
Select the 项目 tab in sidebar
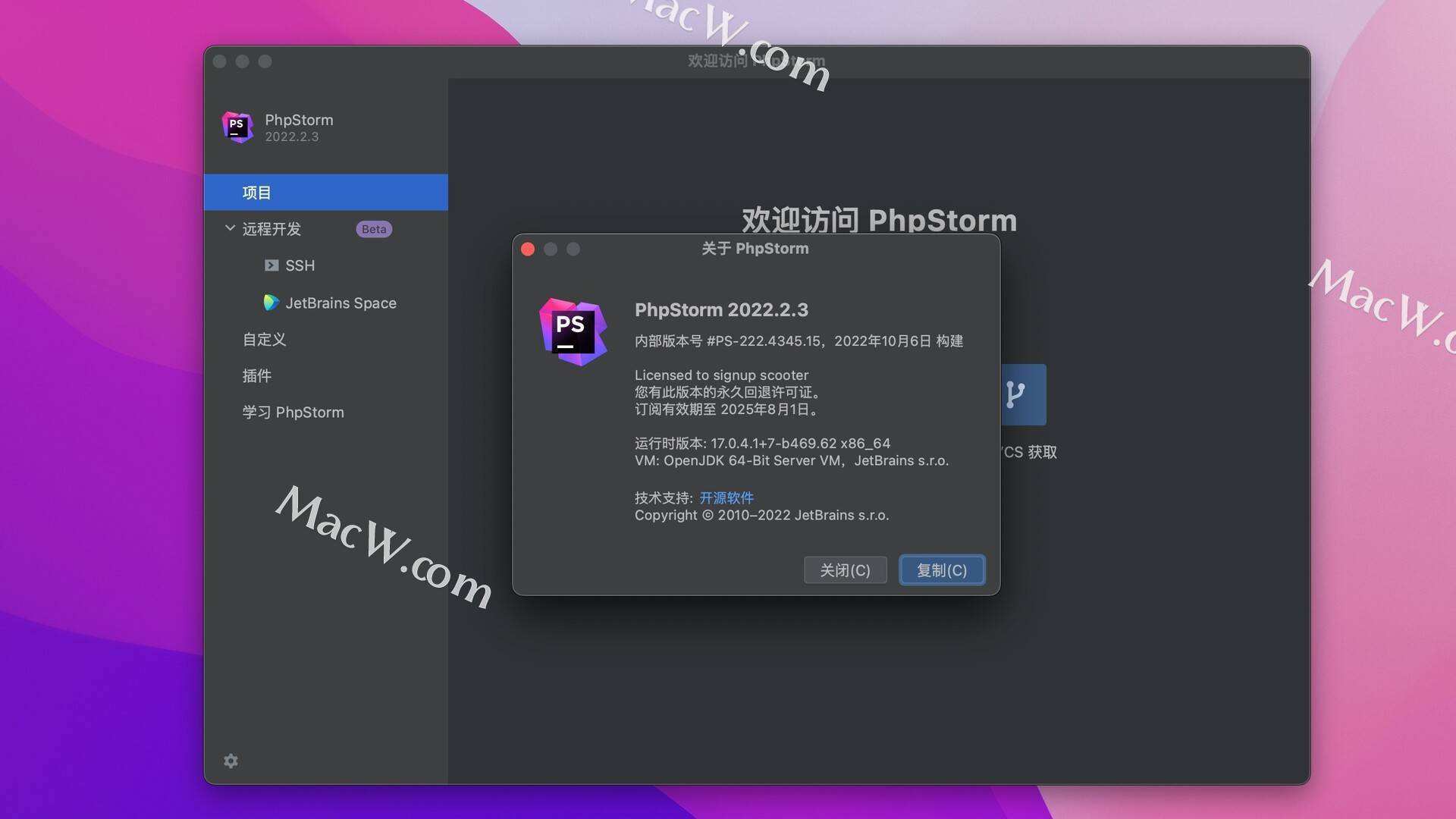tap(326, 193)
